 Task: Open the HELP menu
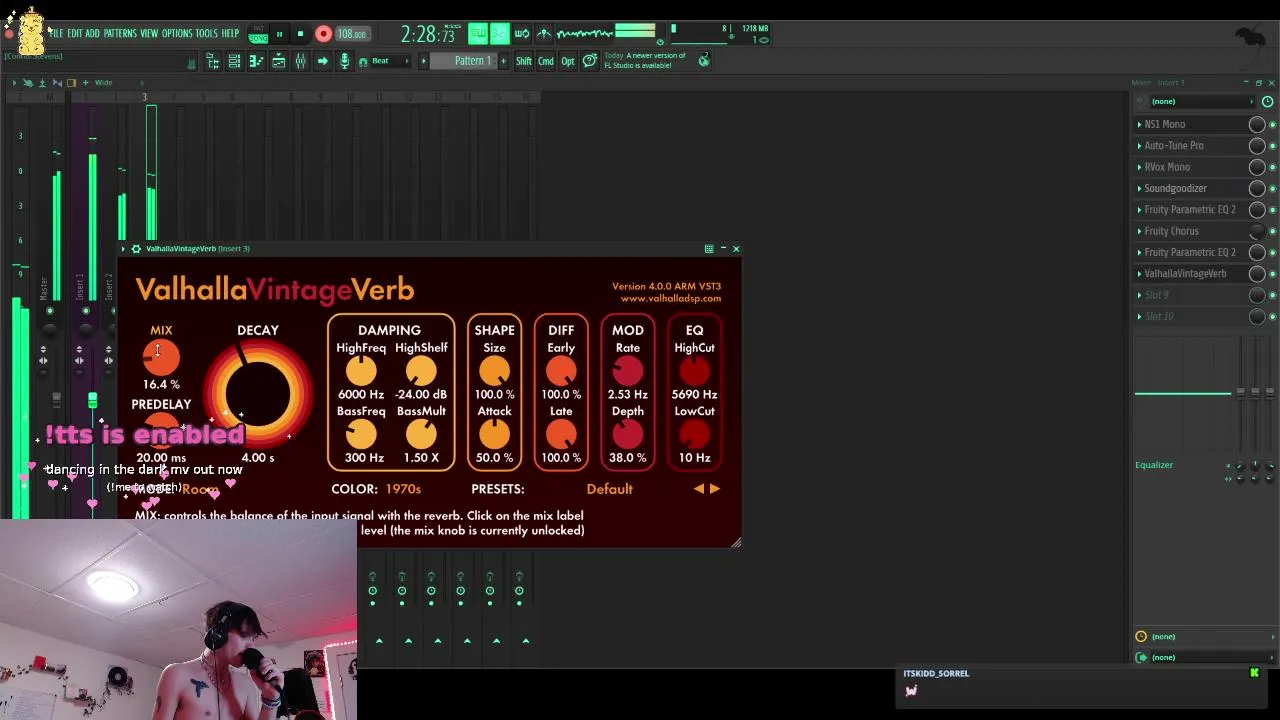click(x=230, y=34)
